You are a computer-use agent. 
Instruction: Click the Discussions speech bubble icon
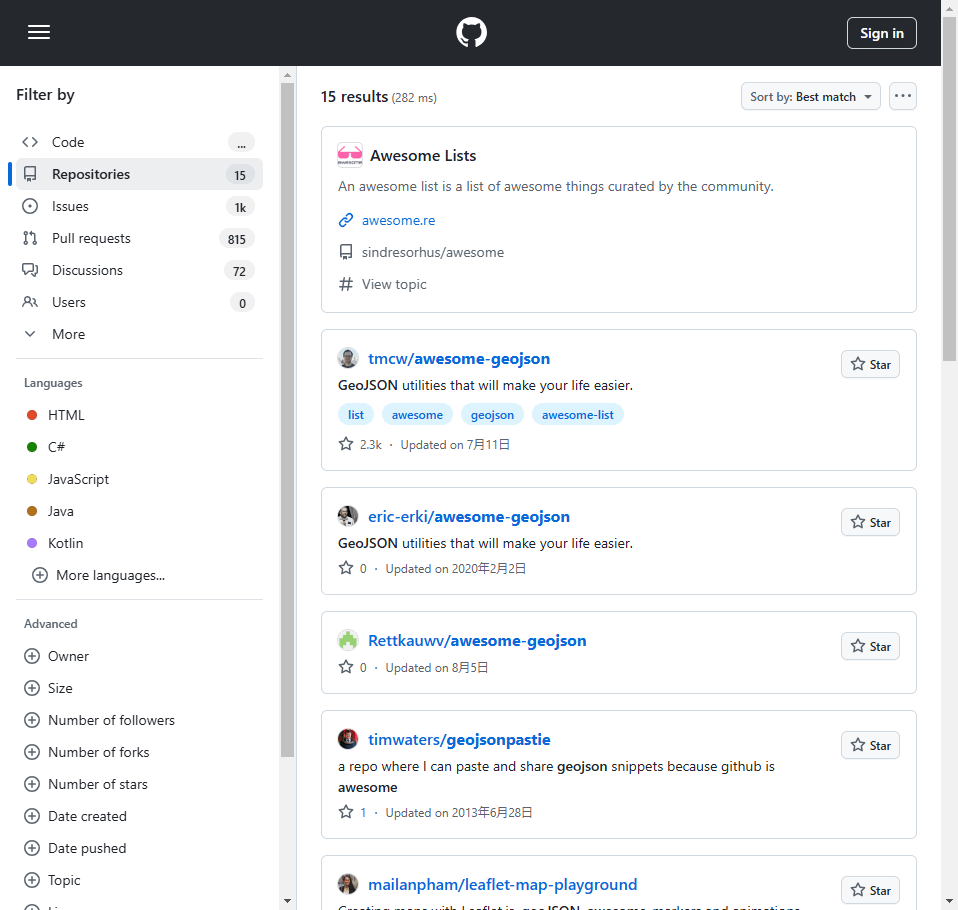tap(30, 270)
